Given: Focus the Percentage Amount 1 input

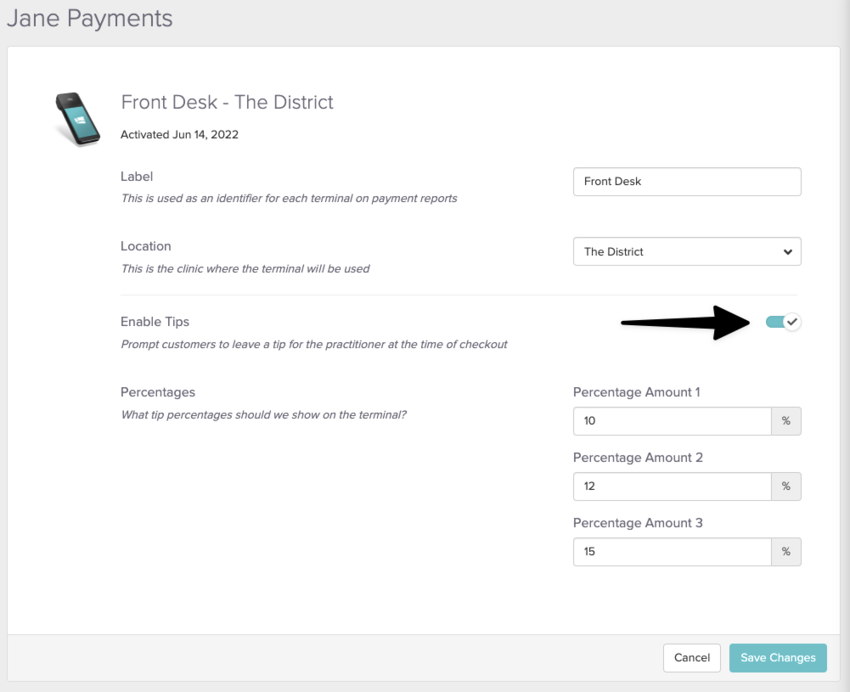Looking at the screenshot, I should click(x=672, y=421).
